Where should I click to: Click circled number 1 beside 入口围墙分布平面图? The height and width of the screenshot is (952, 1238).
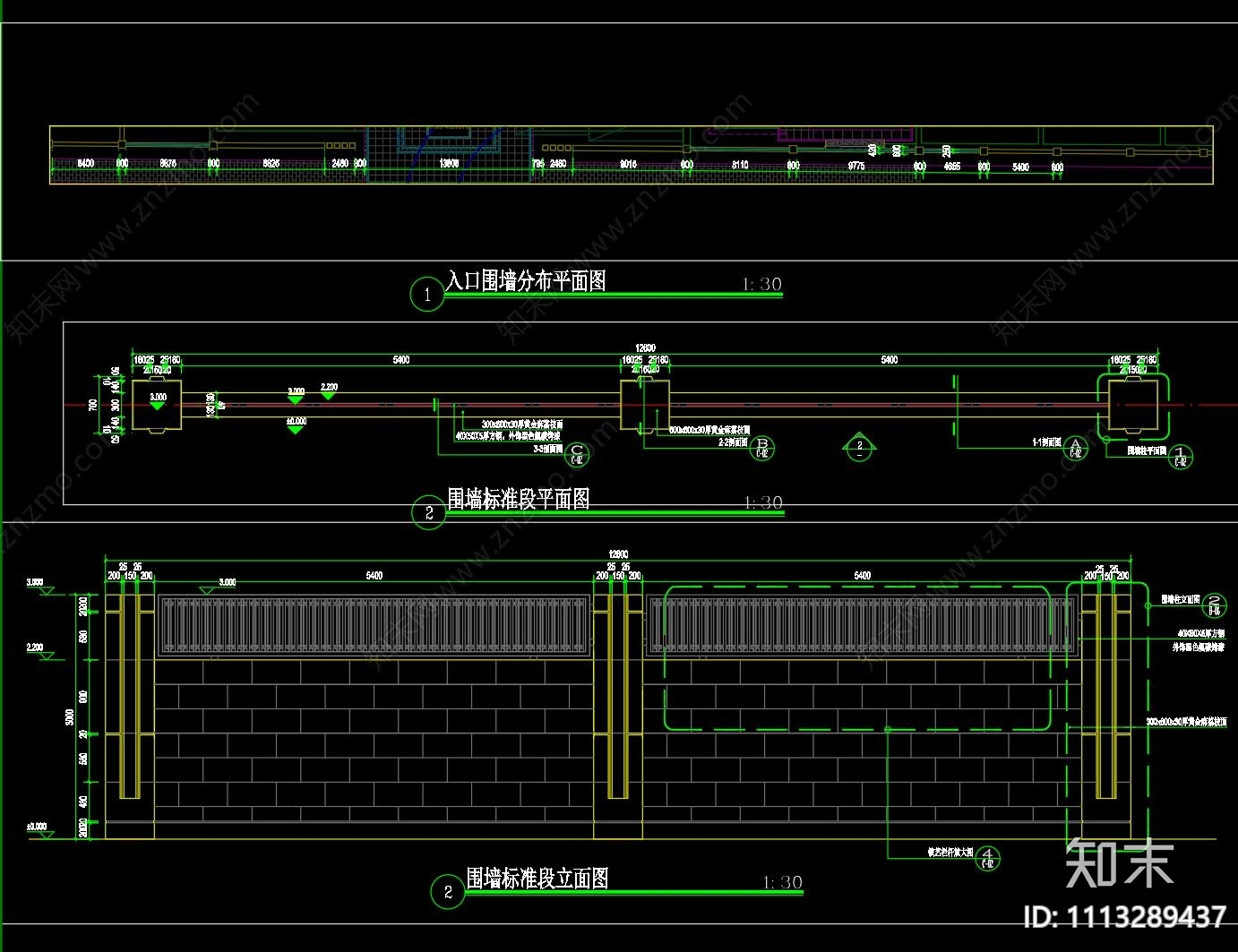coord(427,294)
